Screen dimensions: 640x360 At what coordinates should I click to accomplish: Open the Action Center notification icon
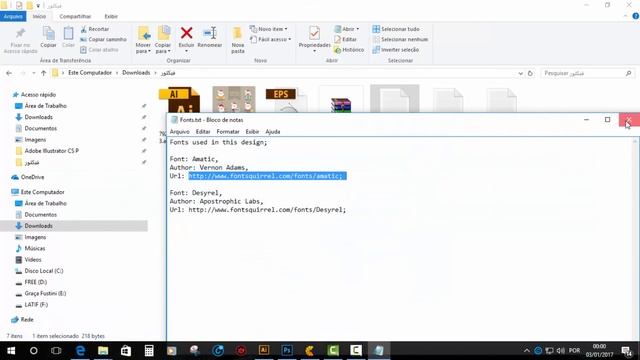tap(626, 351)
